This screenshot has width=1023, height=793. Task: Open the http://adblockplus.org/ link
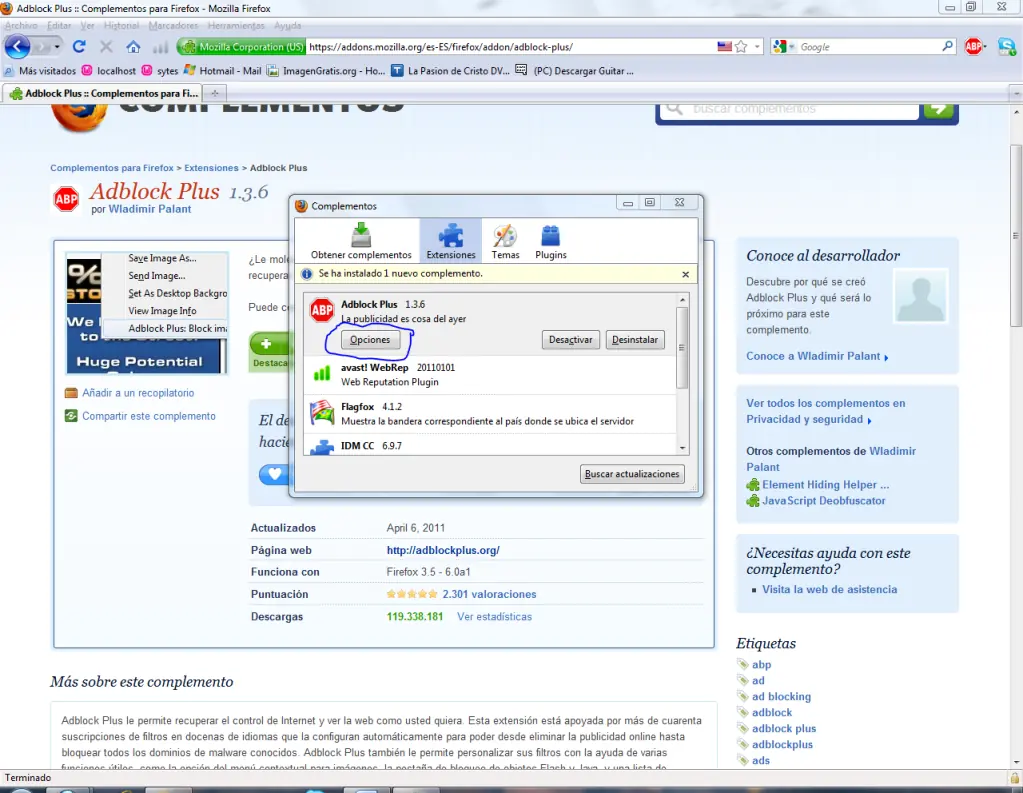[x=443, y=550]
